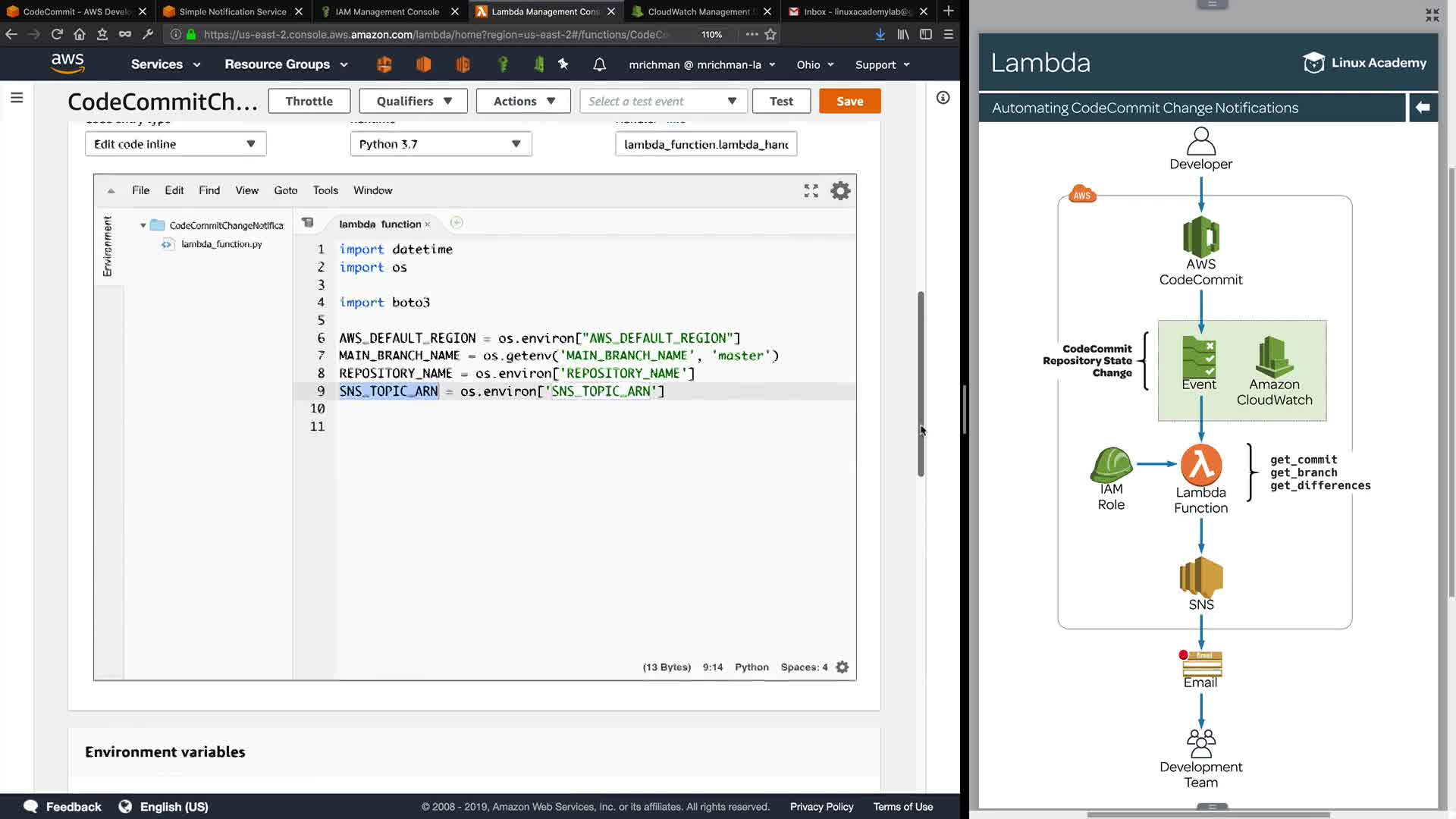Click the info circle icon
This screenshot has width=1456, height=819.
(x=943, y=98)
